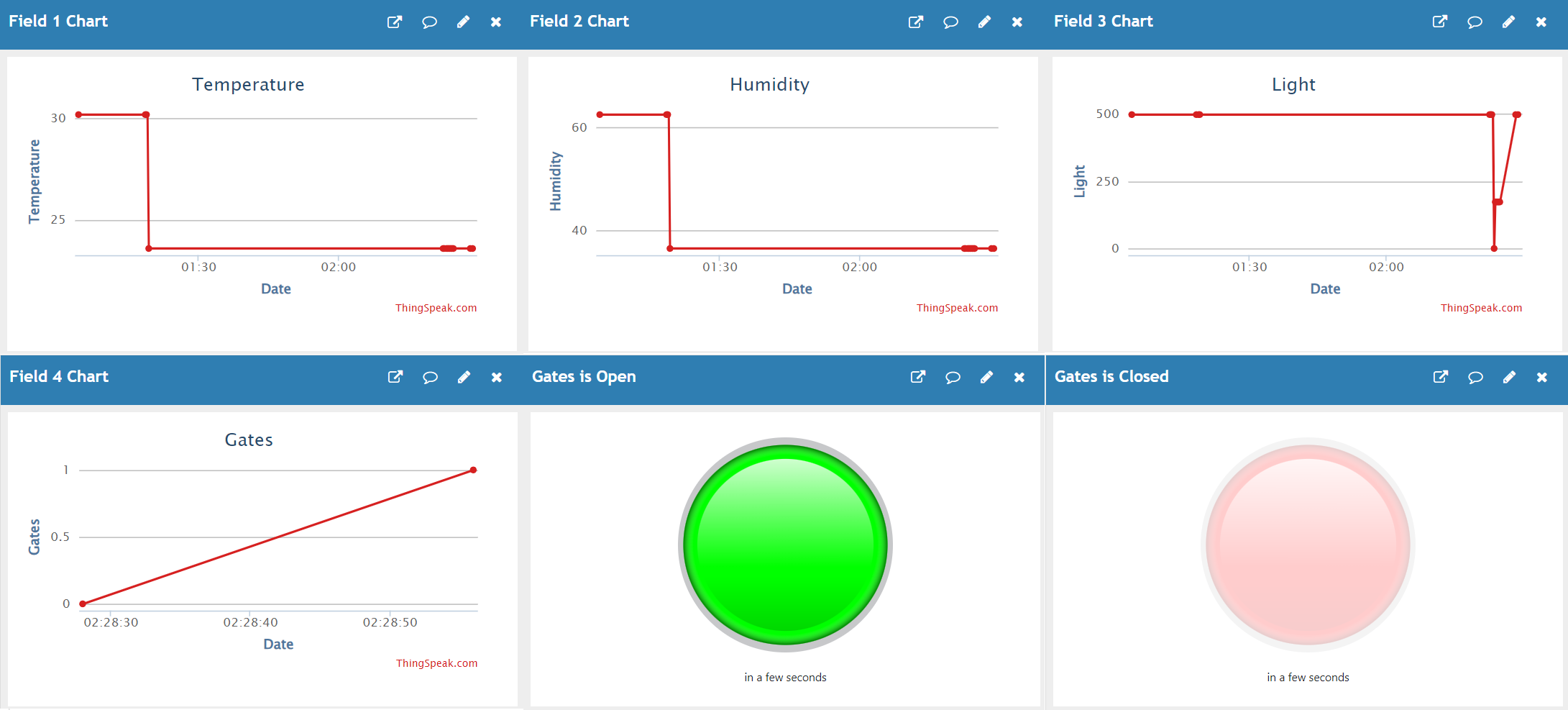Follow ThingSpeak.com link under Light chart
The width and height of the screenshot is (1568, 710).
pyautogui.click(x=1481, y=308)
